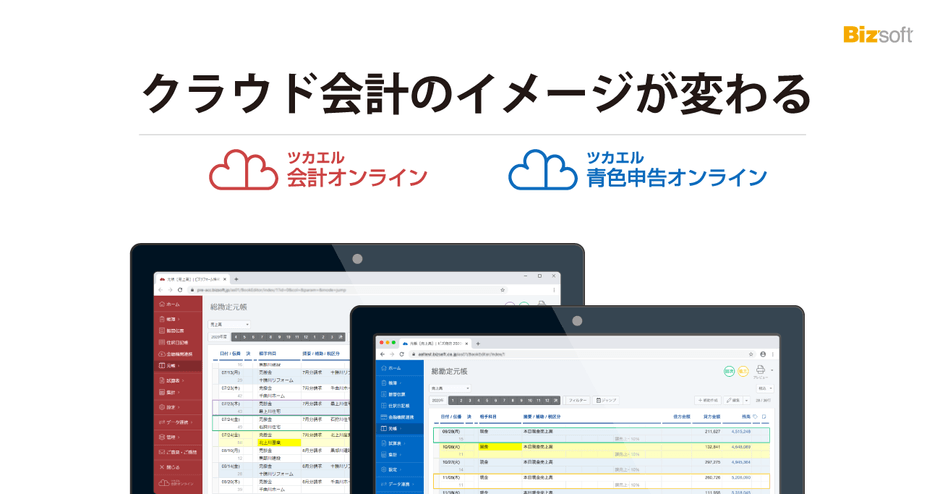Click the Bizsoft logo in the banner
This screenshot has width=940, height=494.
pos(878,35)
